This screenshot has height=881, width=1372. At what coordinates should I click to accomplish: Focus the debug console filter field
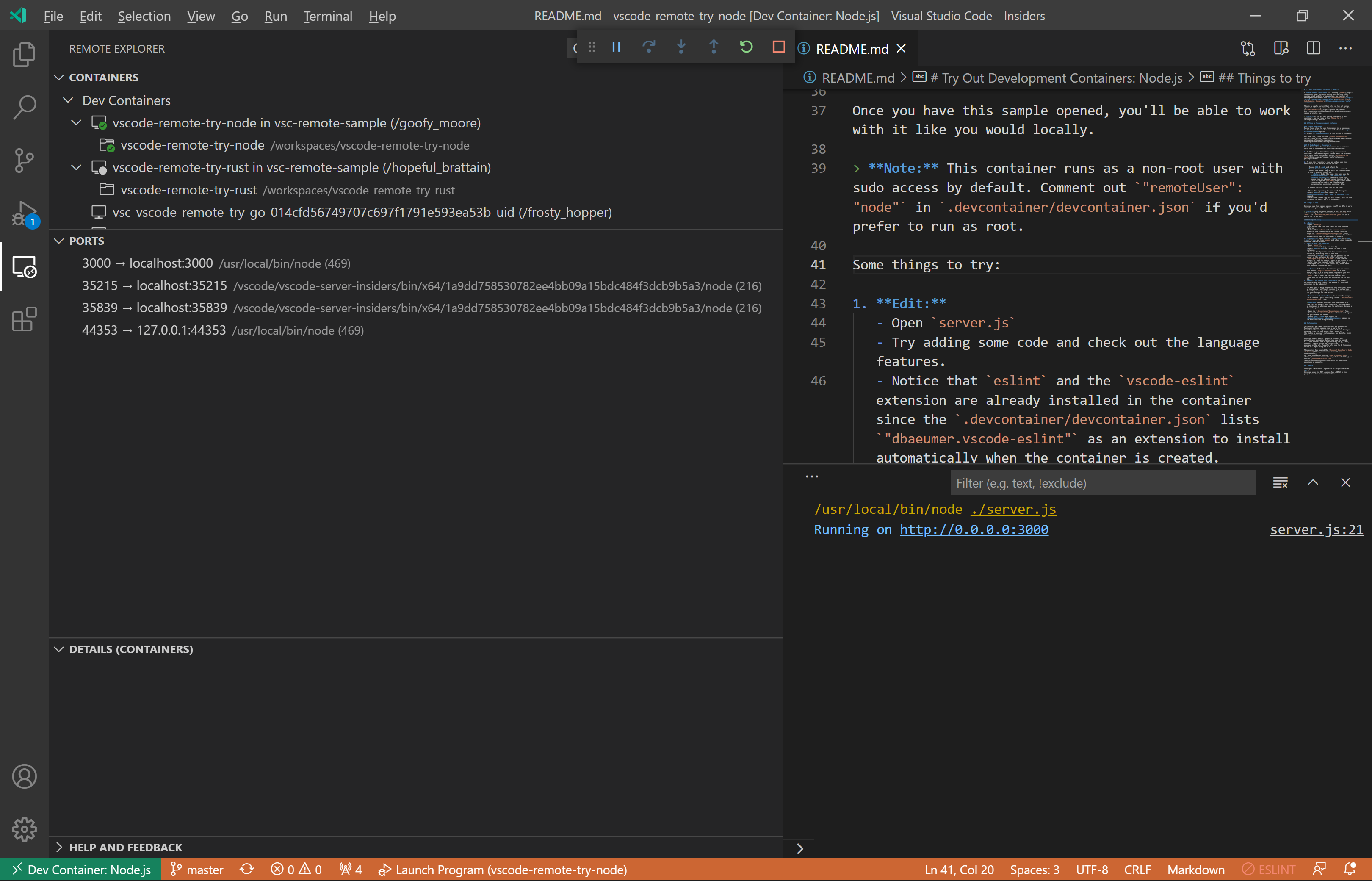click(1102, 483)
